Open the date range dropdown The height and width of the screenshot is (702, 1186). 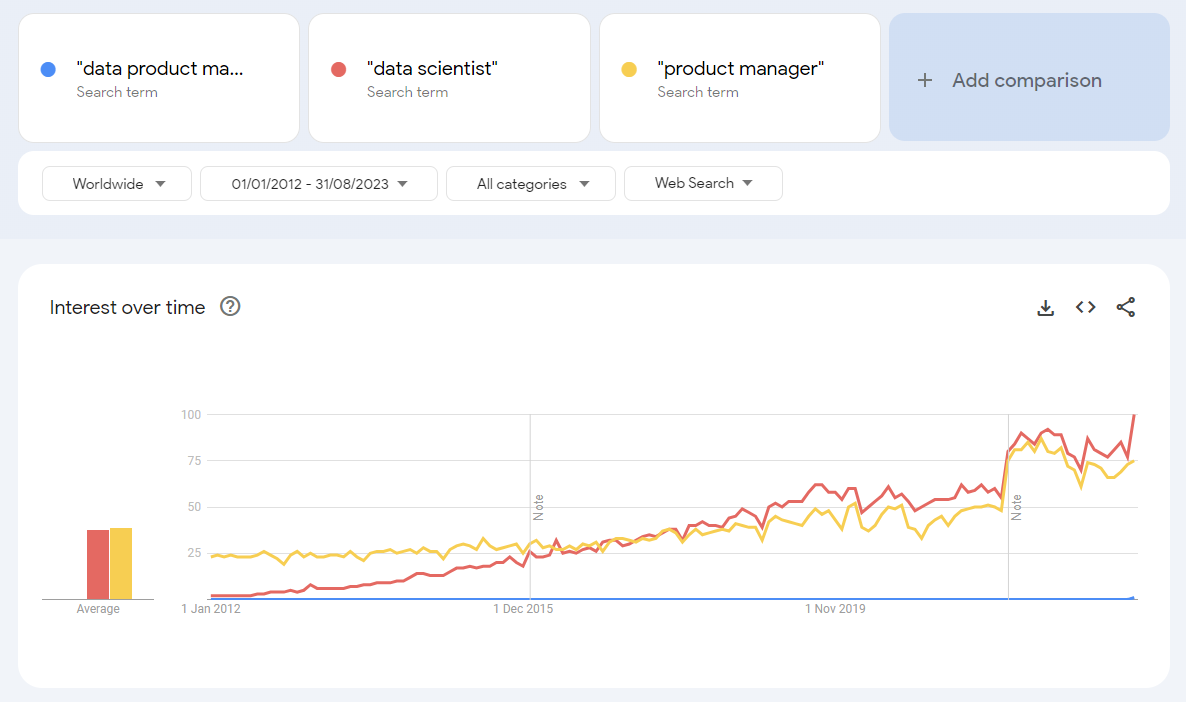click(x=318, y=183)
